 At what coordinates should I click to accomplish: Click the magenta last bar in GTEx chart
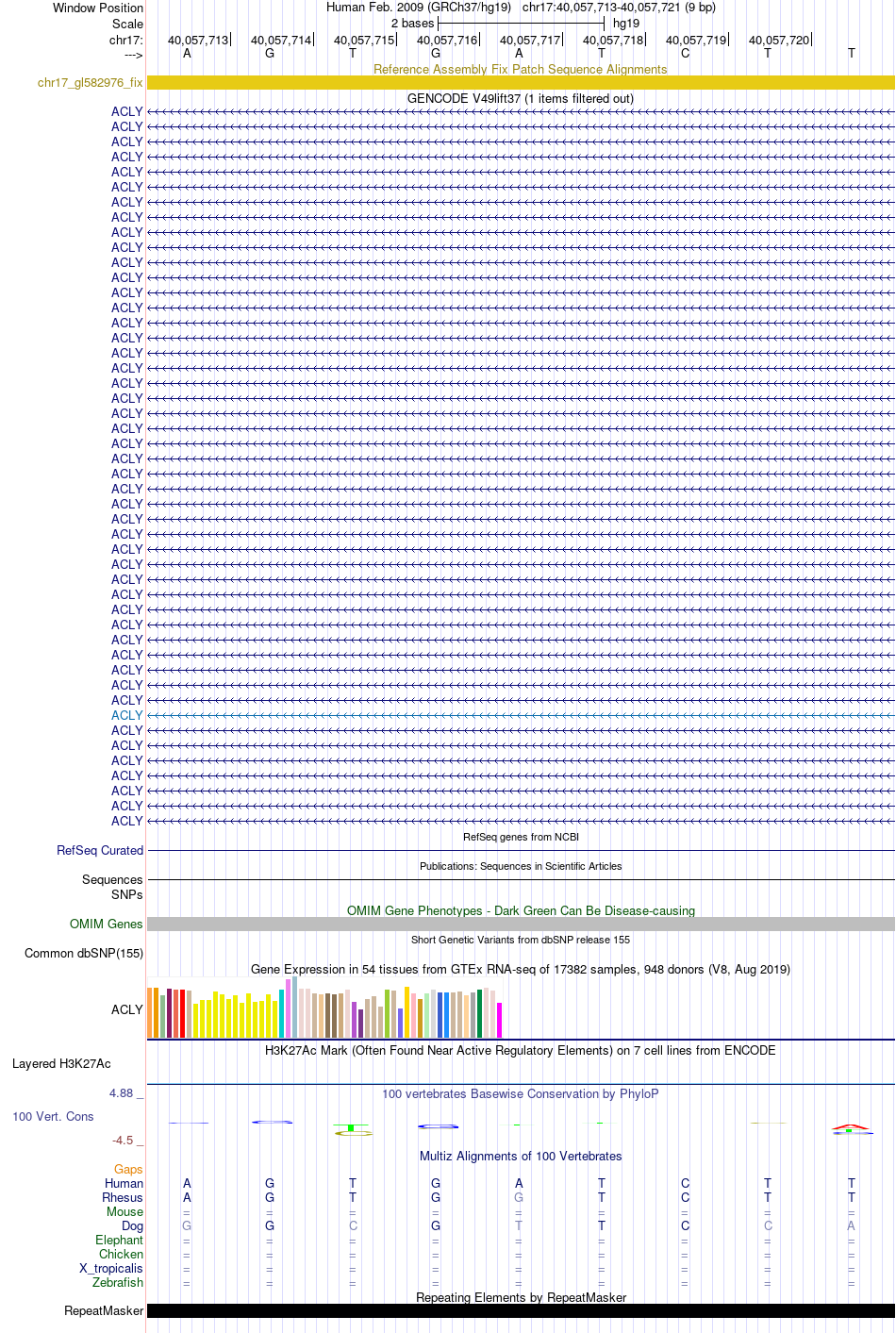coord(500,1020)
